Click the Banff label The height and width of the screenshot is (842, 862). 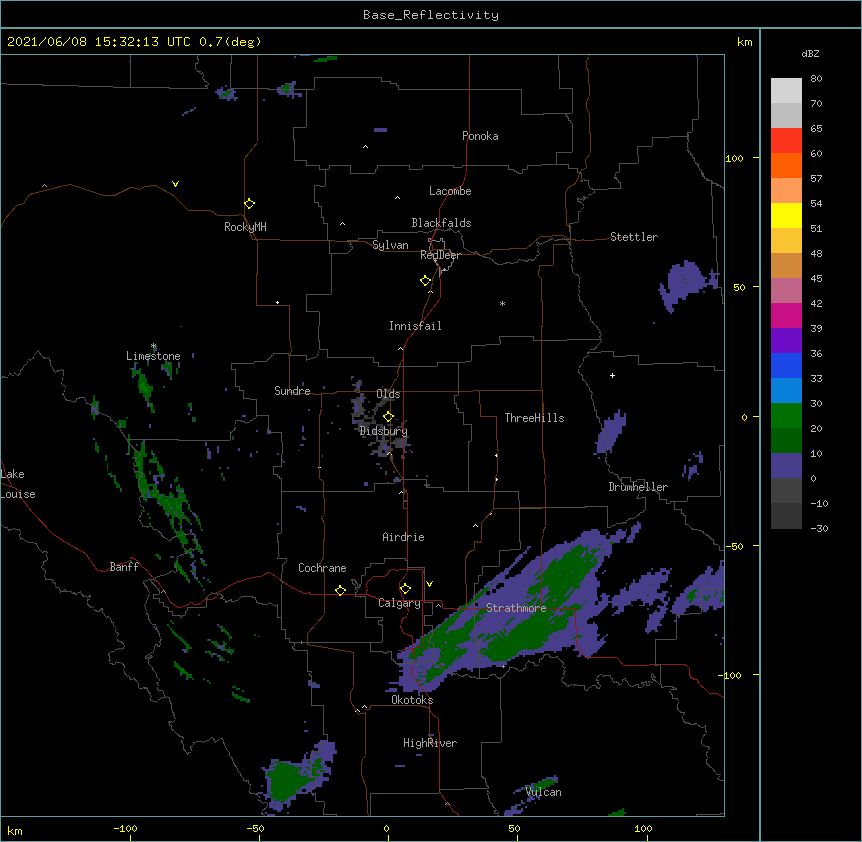coord(124,567)
